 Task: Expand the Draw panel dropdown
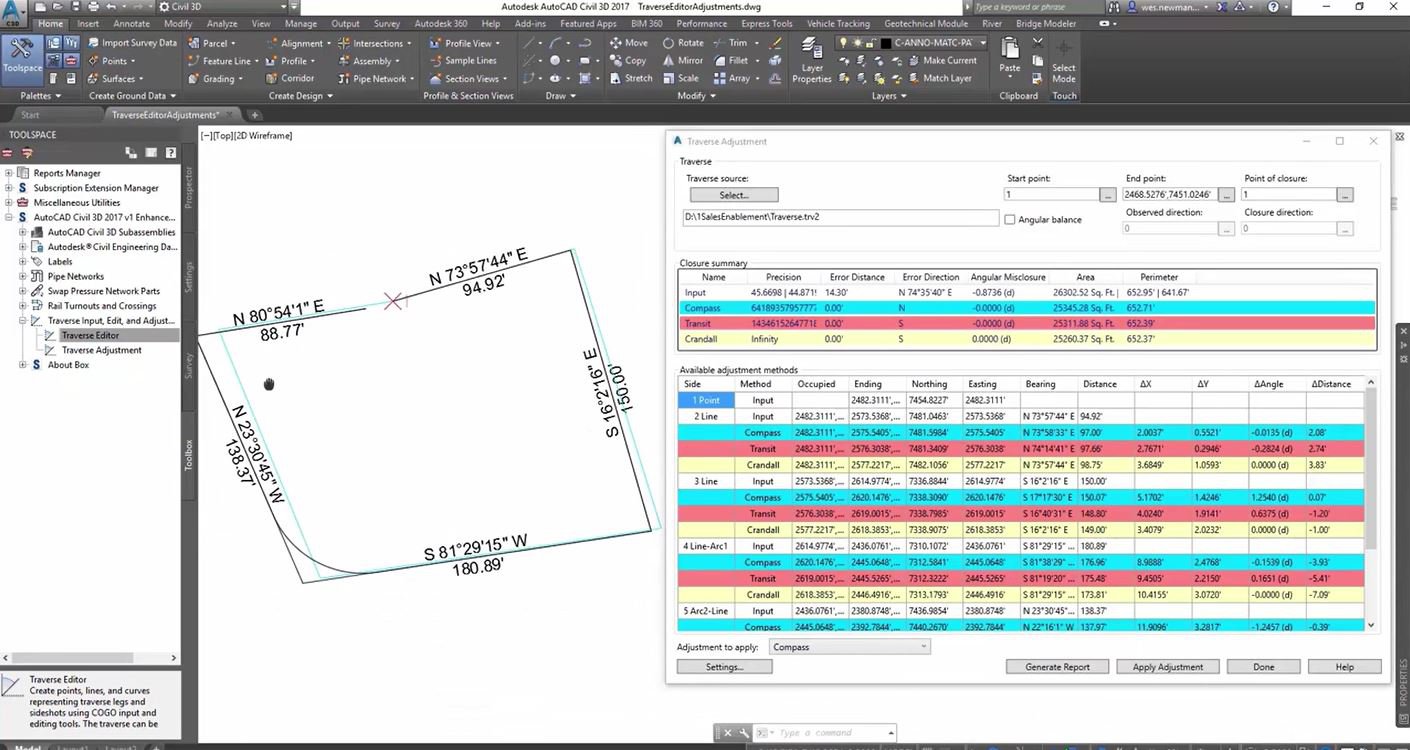561,96
